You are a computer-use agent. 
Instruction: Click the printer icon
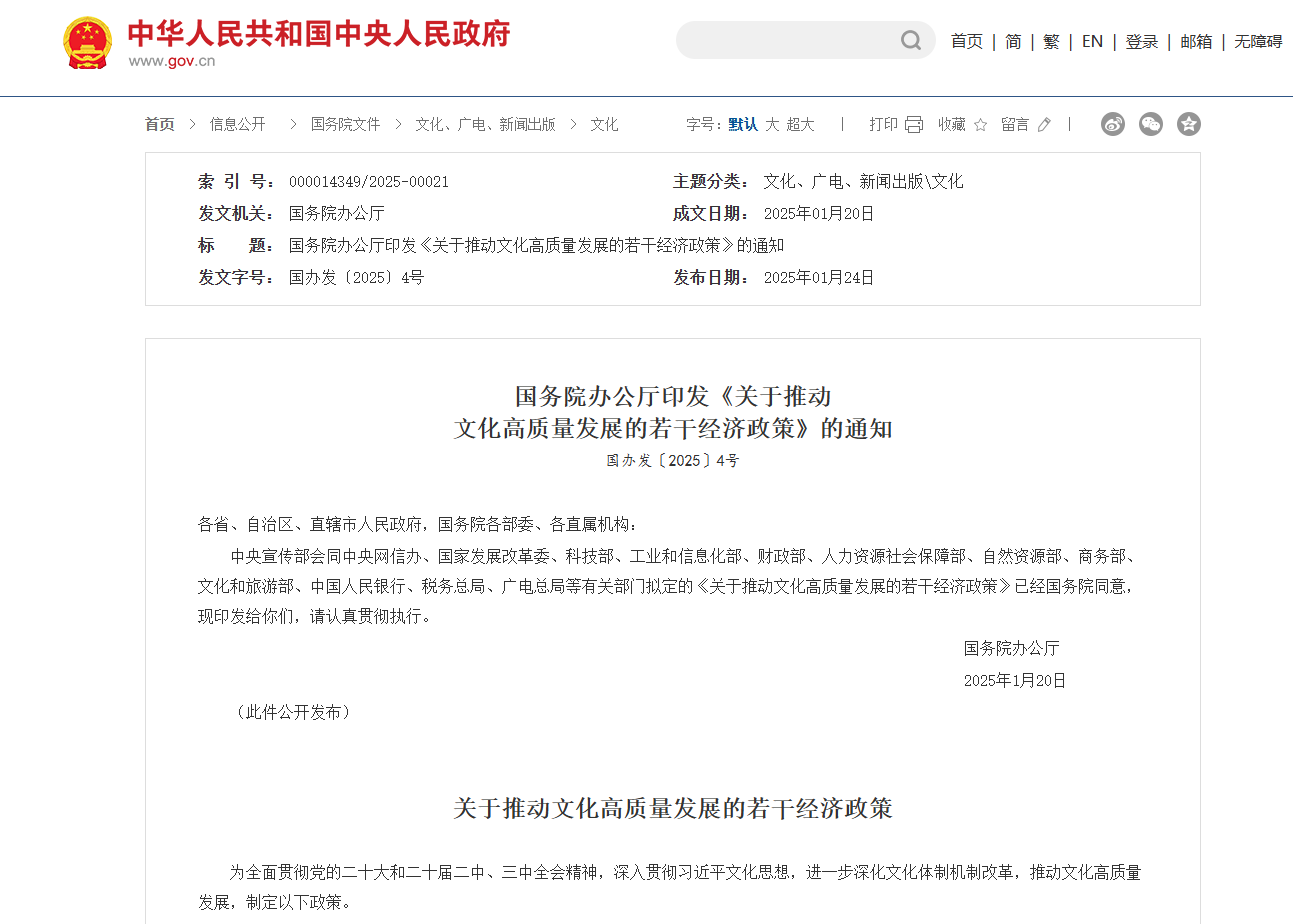click(x=914, y=124)
